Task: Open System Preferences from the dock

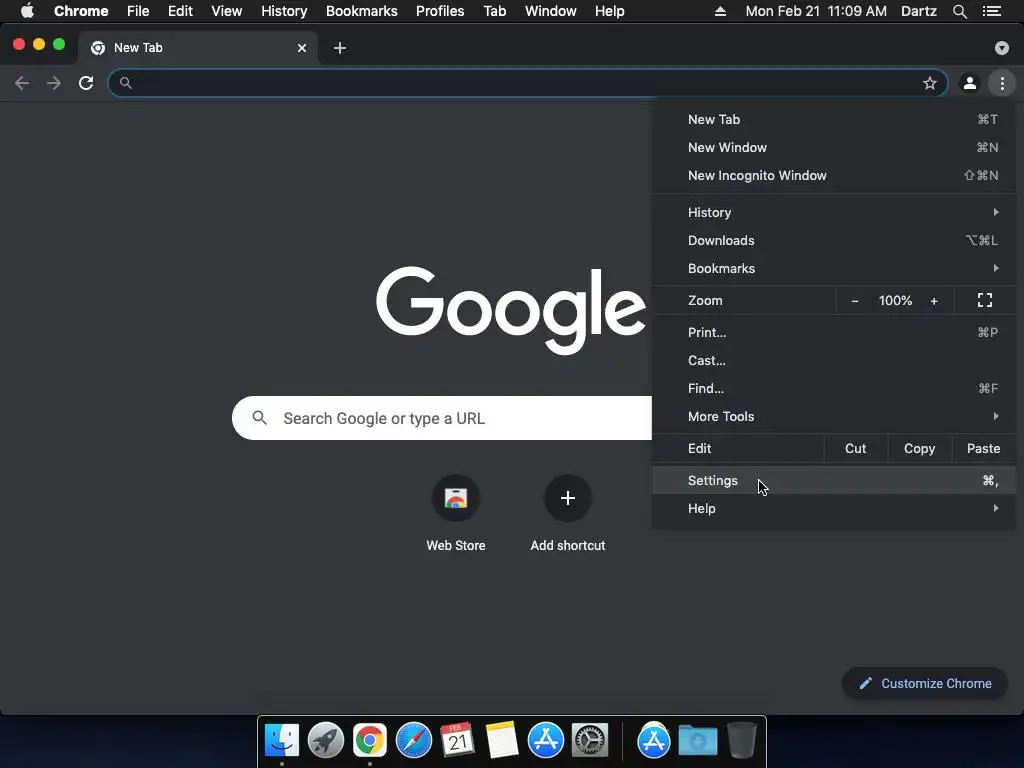Action: 590,741
